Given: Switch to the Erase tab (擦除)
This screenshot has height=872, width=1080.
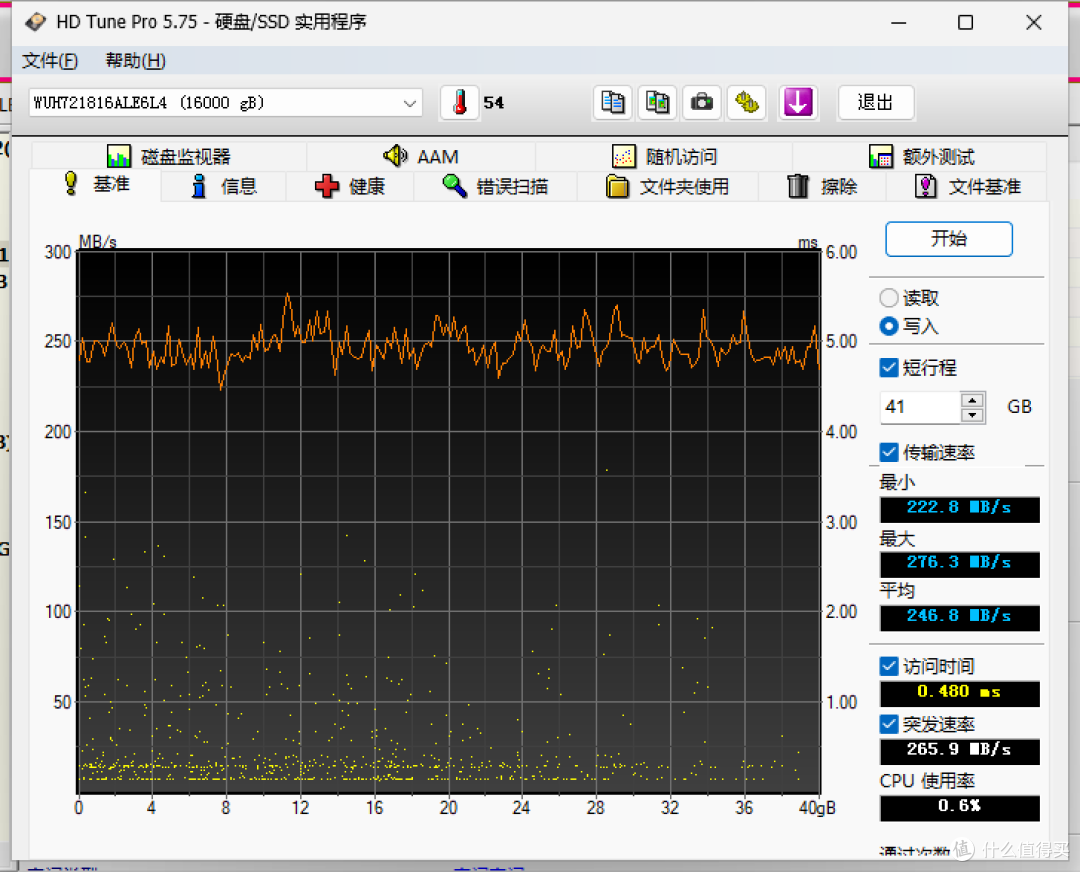Looking at the screenshot, I should click(x=822, y=186).
